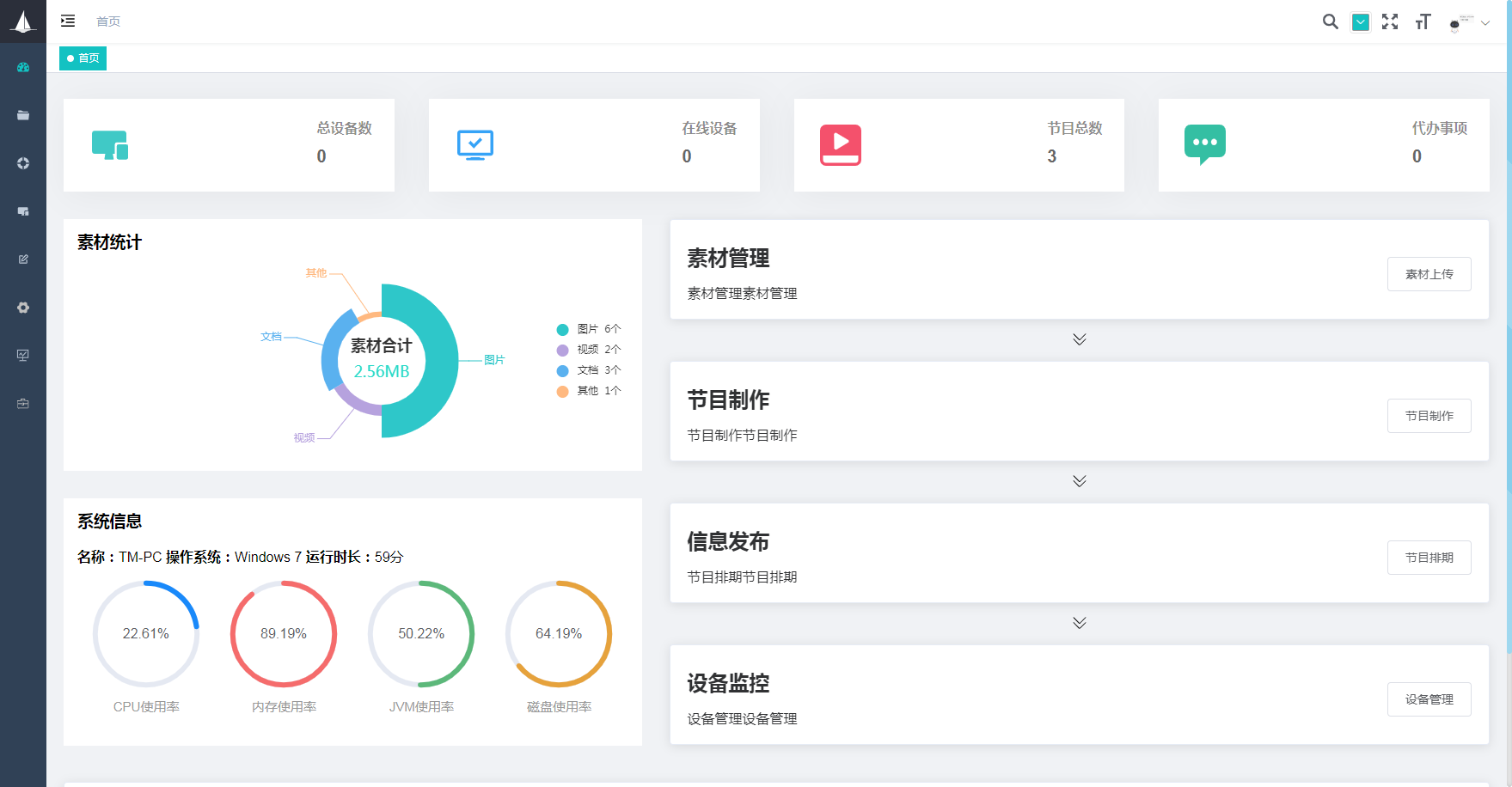
Task: Click the 在线设备 stat label
Action: click(710, 128)
